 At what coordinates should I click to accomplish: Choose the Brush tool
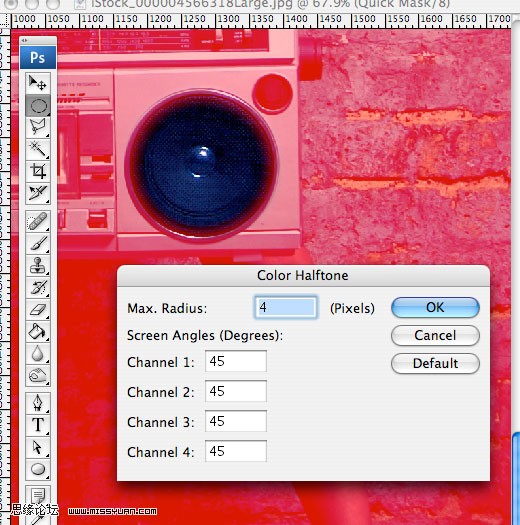38,243
